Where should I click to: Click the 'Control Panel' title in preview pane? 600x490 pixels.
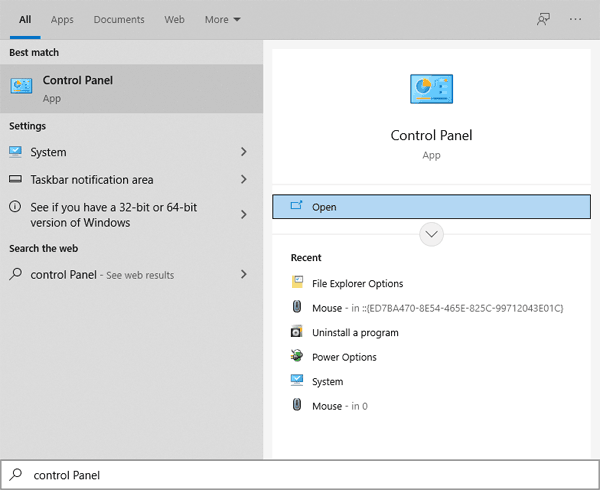pyautogui.click(x=431, y=135)
